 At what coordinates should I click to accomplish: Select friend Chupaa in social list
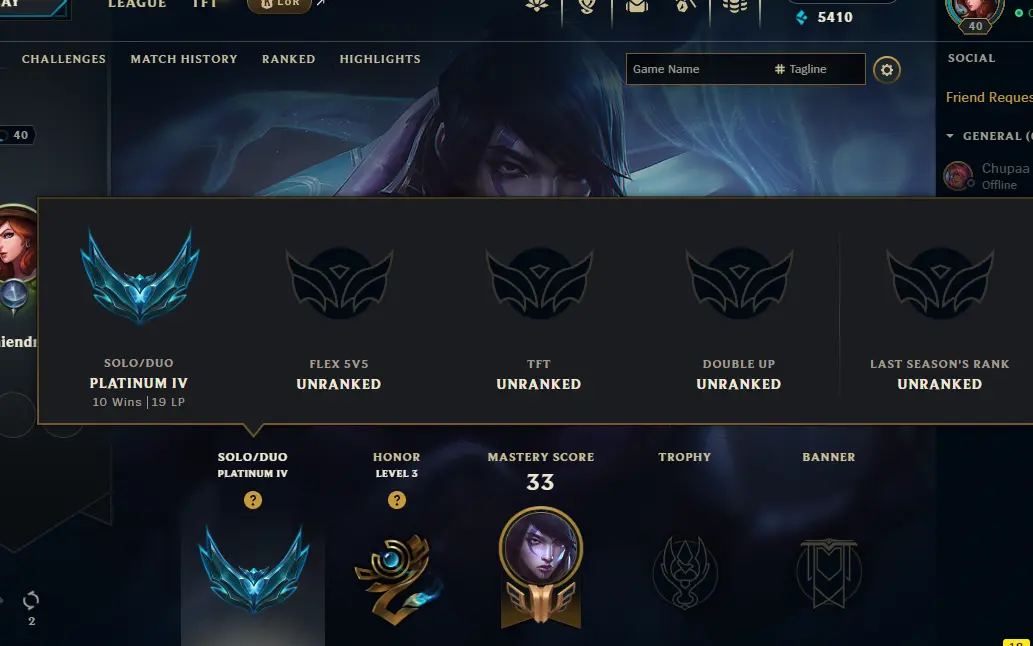(x=988, y=176)
